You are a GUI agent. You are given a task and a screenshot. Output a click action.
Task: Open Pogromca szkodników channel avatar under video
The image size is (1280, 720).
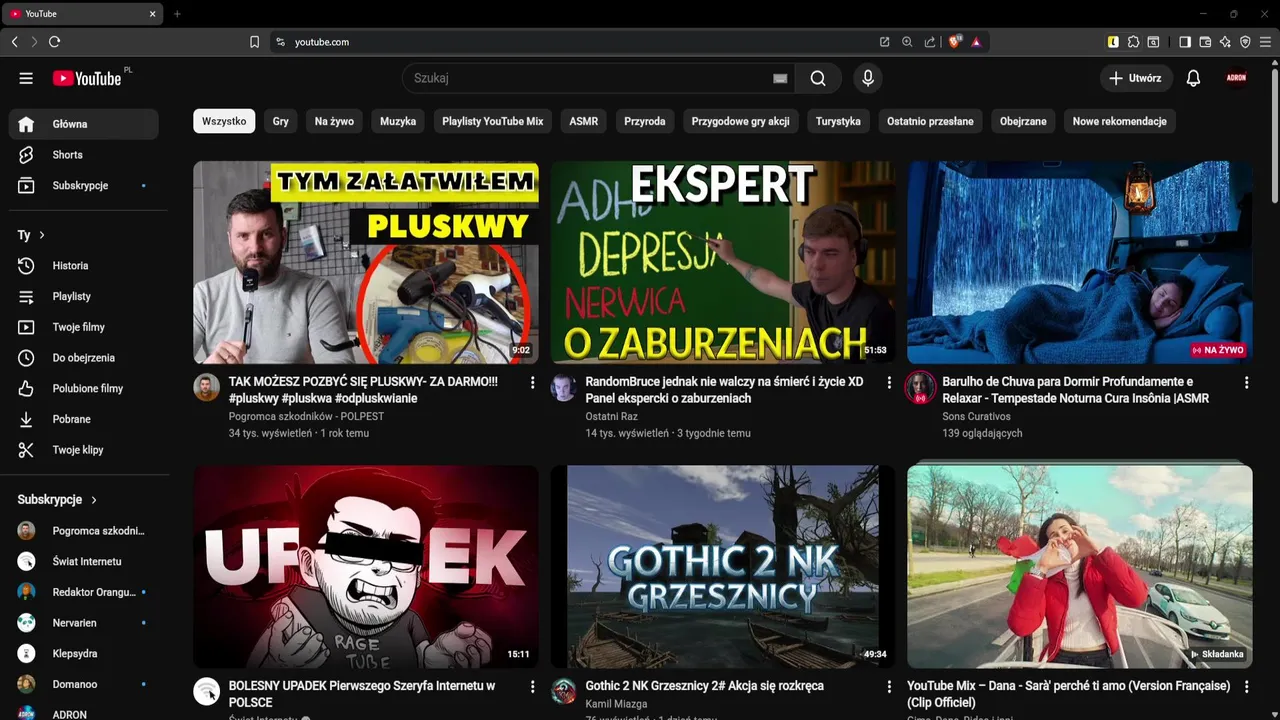point(207,387)
